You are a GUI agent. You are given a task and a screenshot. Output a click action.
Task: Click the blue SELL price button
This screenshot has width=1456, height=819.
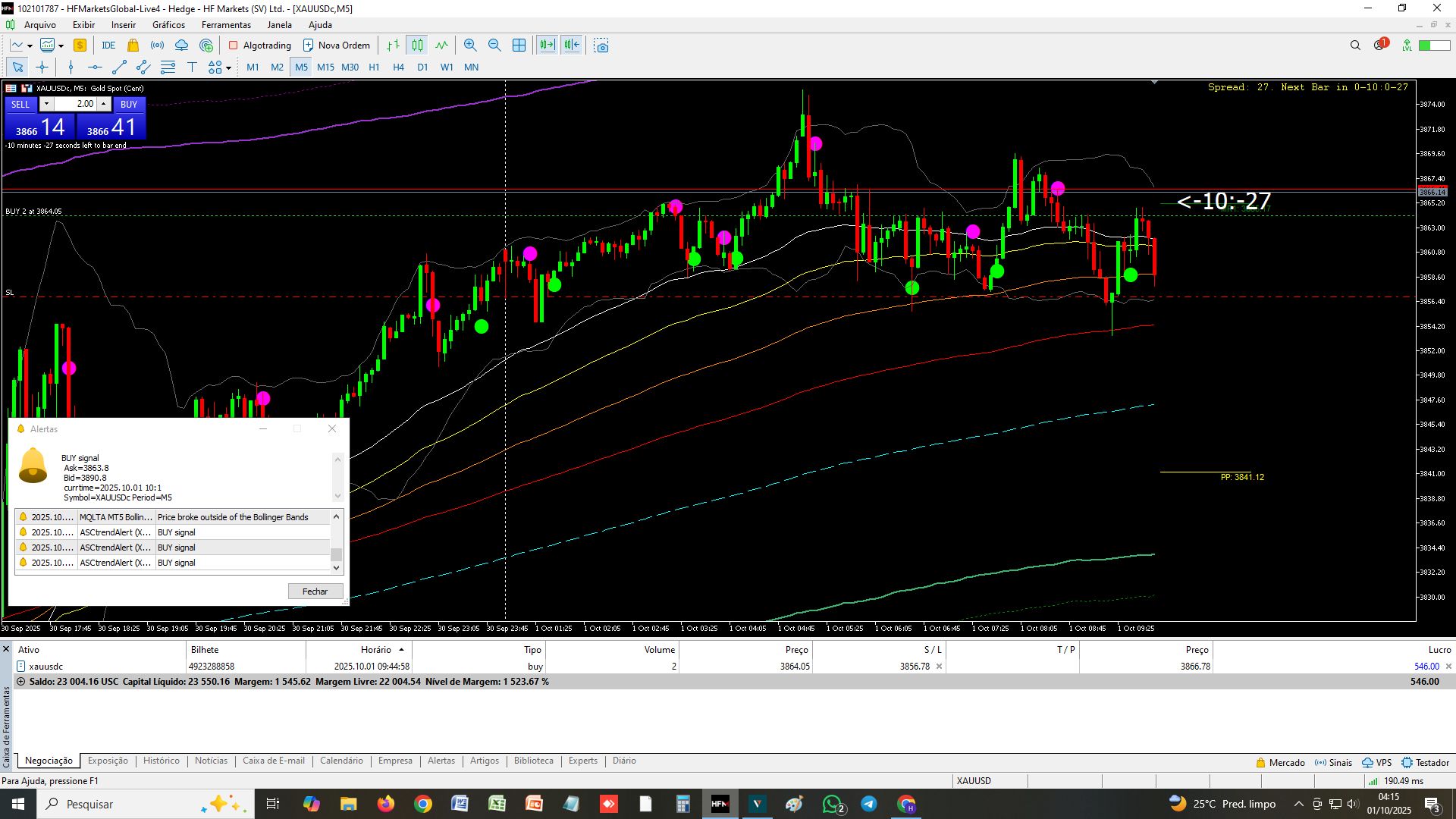pos(39,127)
